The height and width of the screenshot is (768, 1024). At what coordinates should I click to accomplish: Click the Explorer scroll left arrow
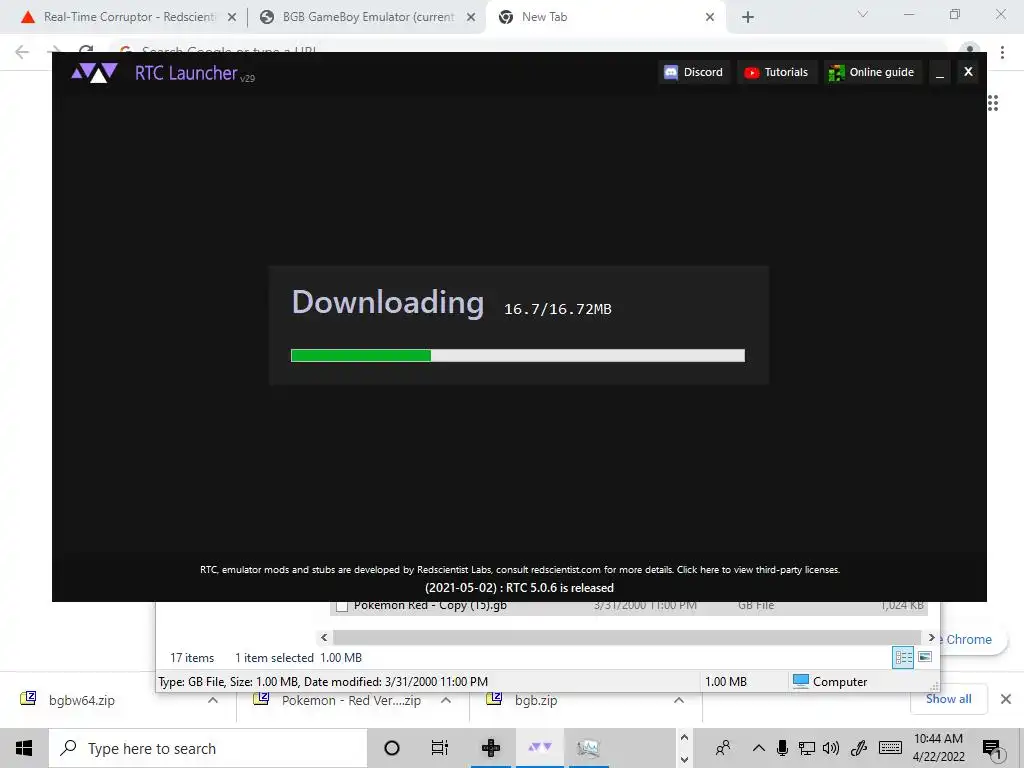(x=324, y=637)
